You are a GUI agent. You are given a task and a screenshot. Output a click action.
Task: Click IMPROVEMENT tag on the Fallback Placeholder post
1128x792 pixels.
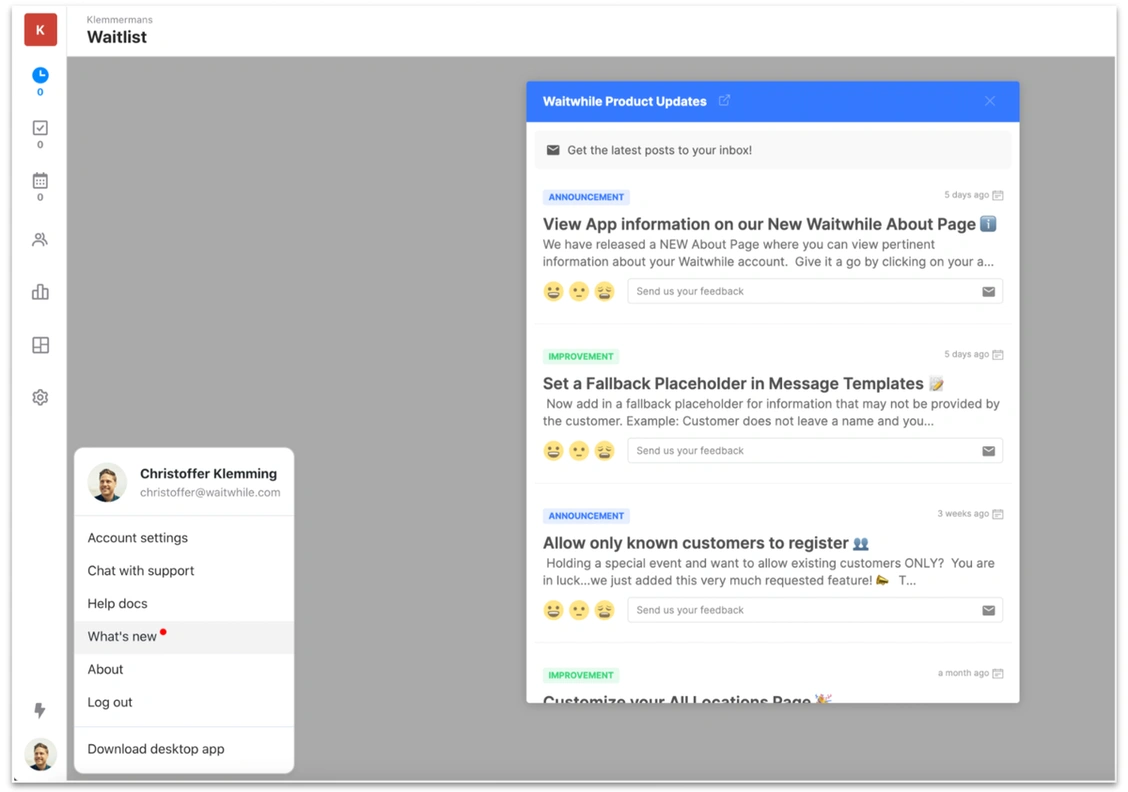coord(581,357)
